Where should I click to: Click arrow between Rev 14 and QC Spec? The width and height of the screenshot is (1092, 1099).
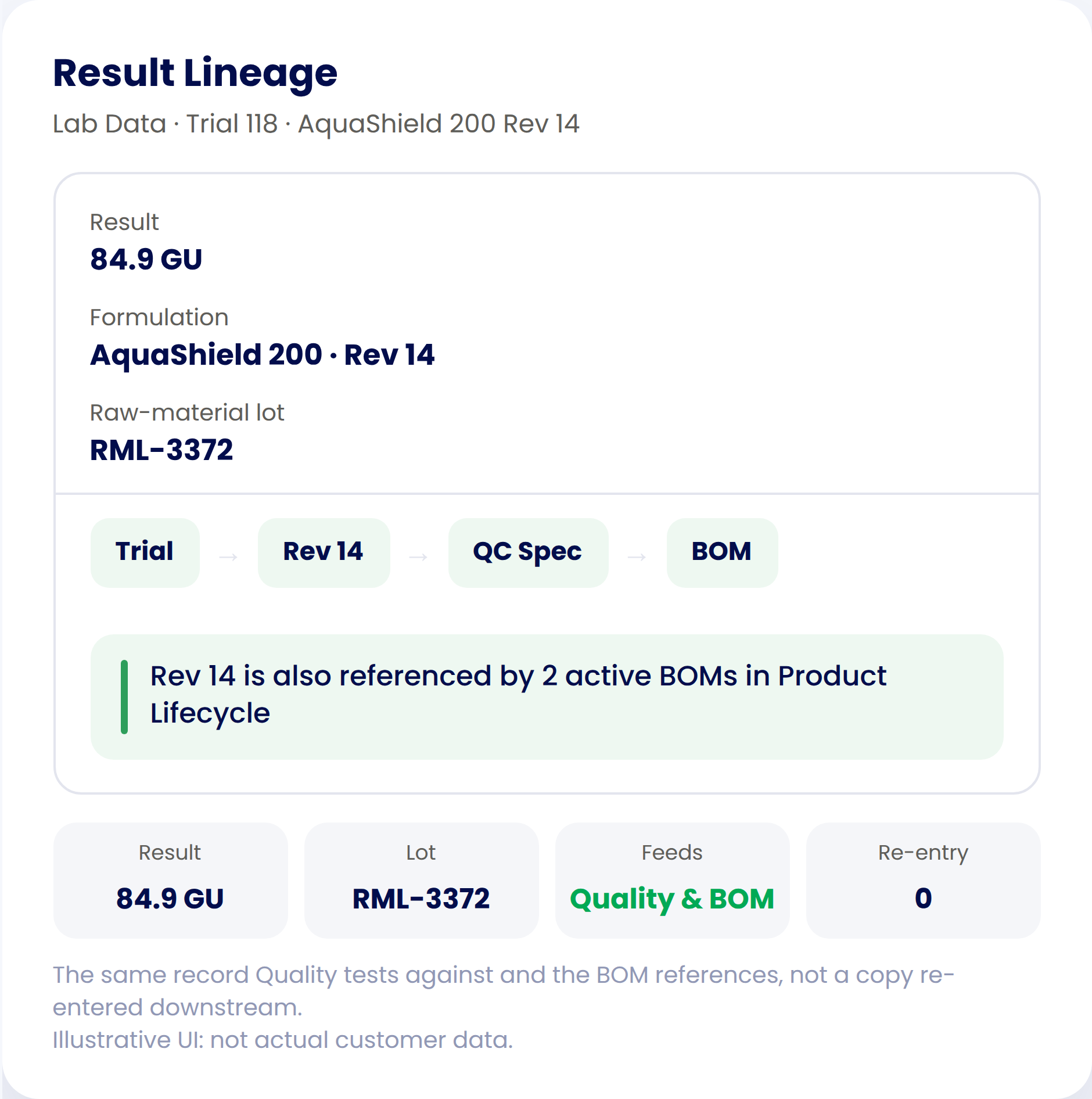[x=418, y=557]
